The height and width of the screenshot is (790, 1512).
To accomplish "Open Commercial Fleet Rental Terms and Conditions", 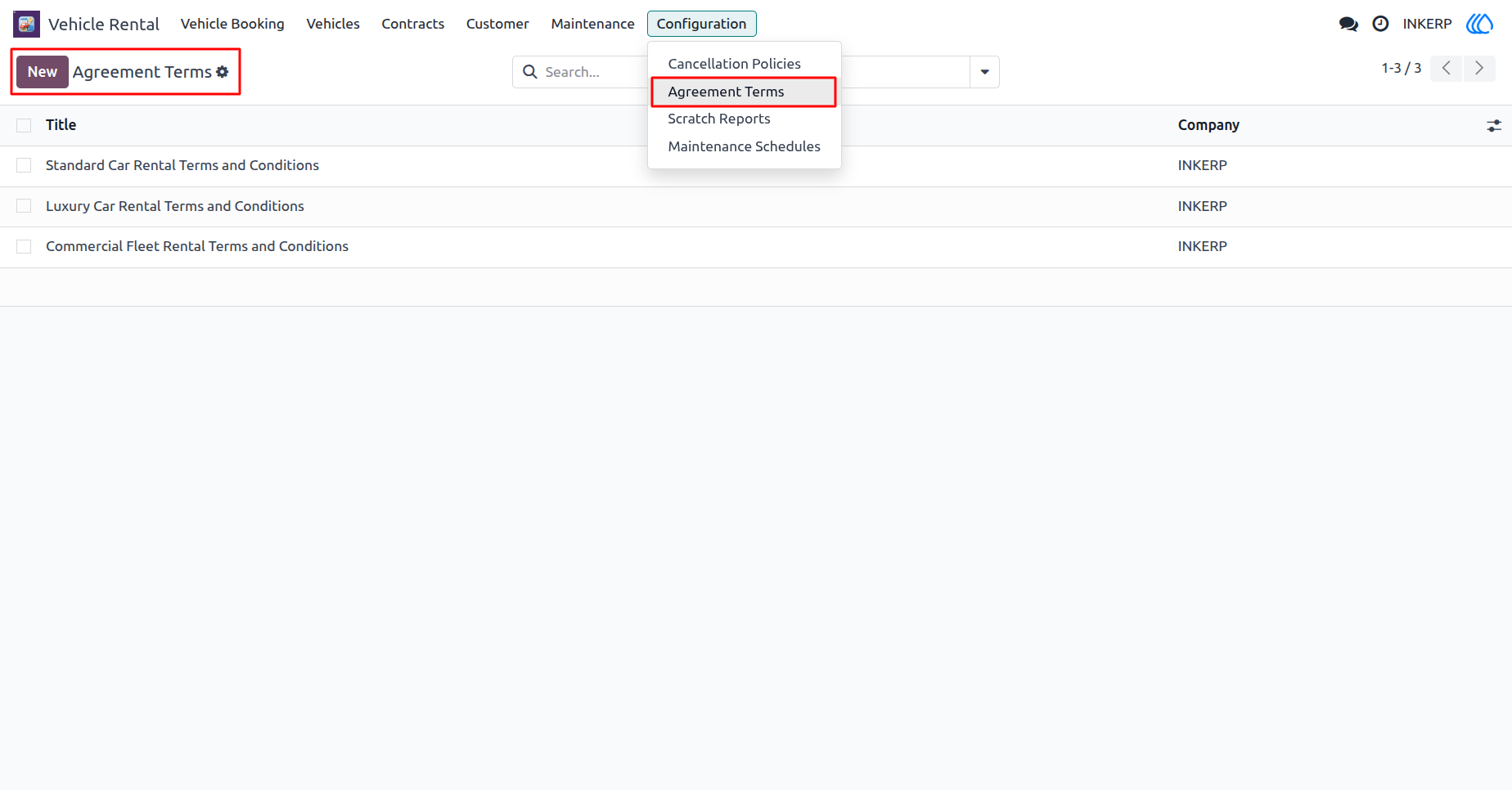I will tap(197, 246).
